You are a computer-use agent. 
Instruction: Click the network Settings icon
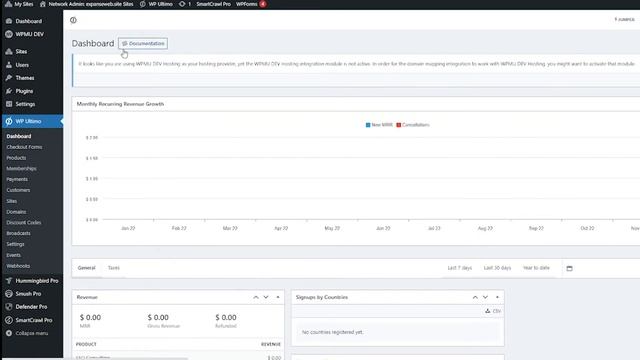pyautogui.click(x=9, y=104)
